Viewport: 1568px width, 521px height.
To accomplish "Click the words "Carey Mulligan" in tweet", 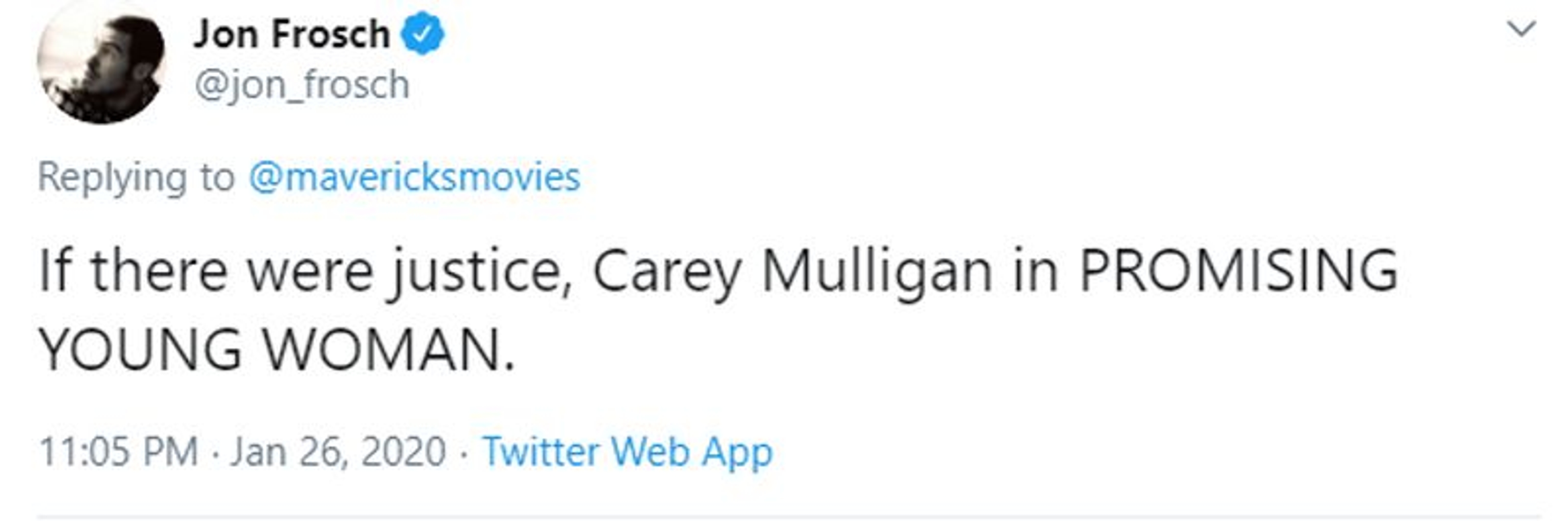I will [x=793, y=271].
